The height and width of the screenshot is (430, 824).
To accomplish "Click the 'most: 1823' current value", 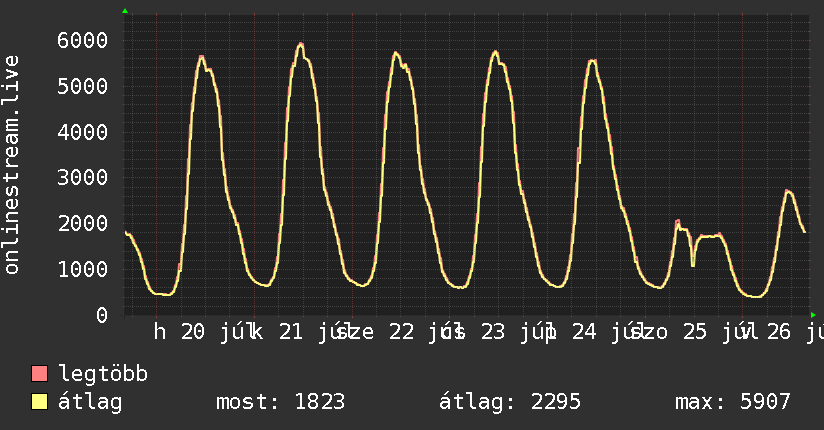I will 281,402.
